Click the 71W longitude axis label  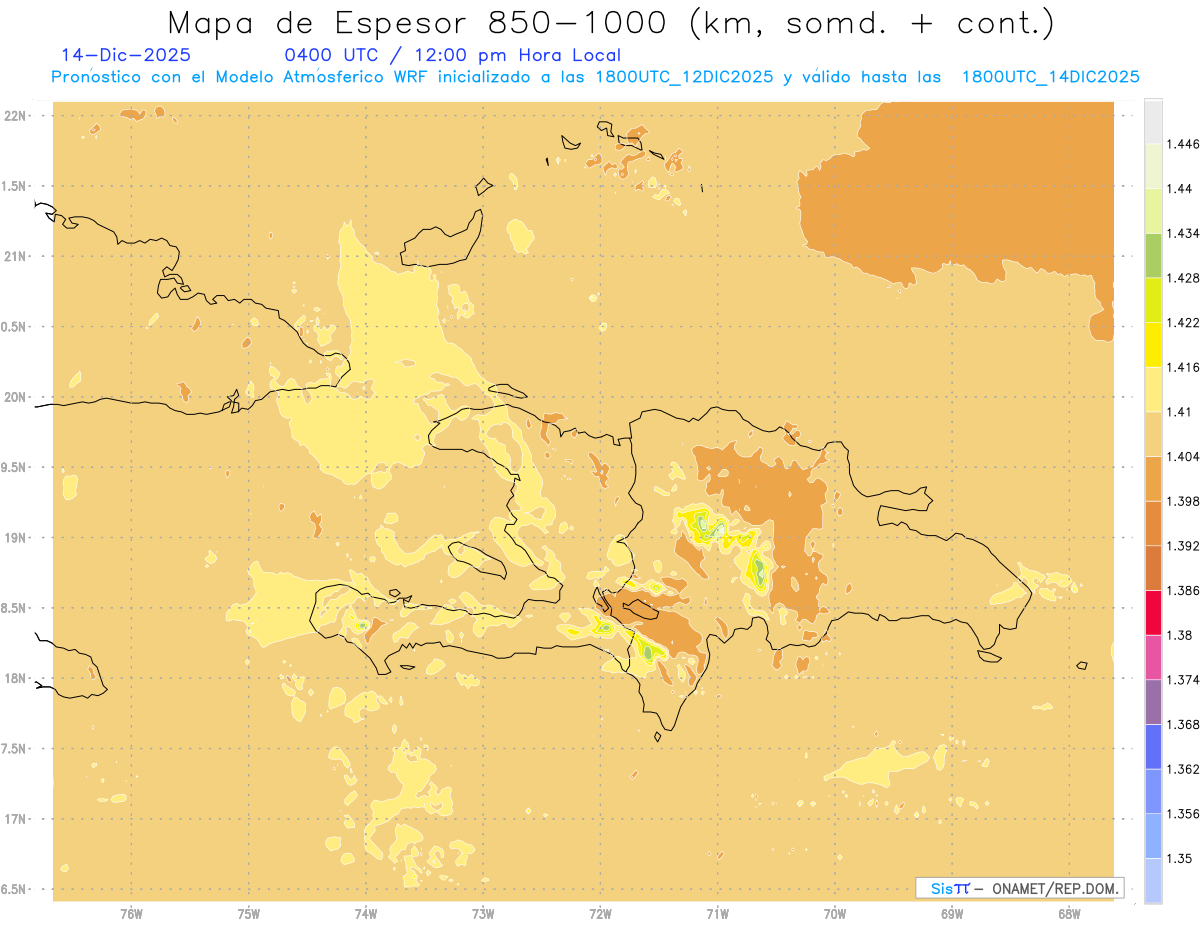[717, 914]
